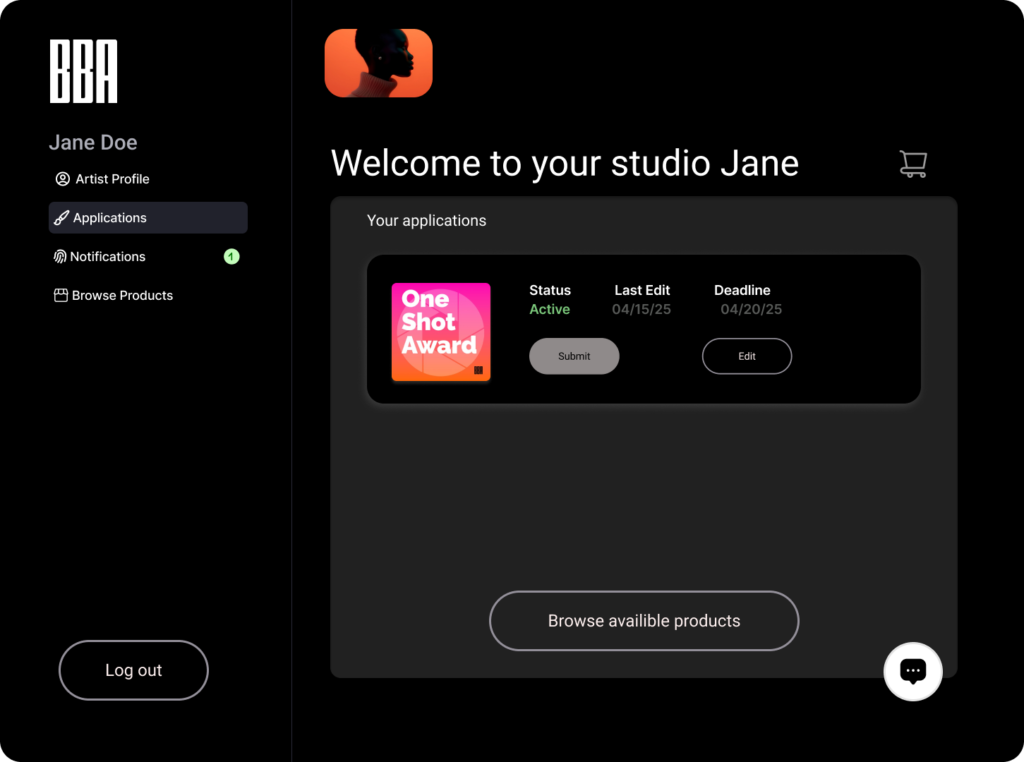Click the One Shot Award thumbnail
This screenshot has height=762, width=1024.
(440, 331)
